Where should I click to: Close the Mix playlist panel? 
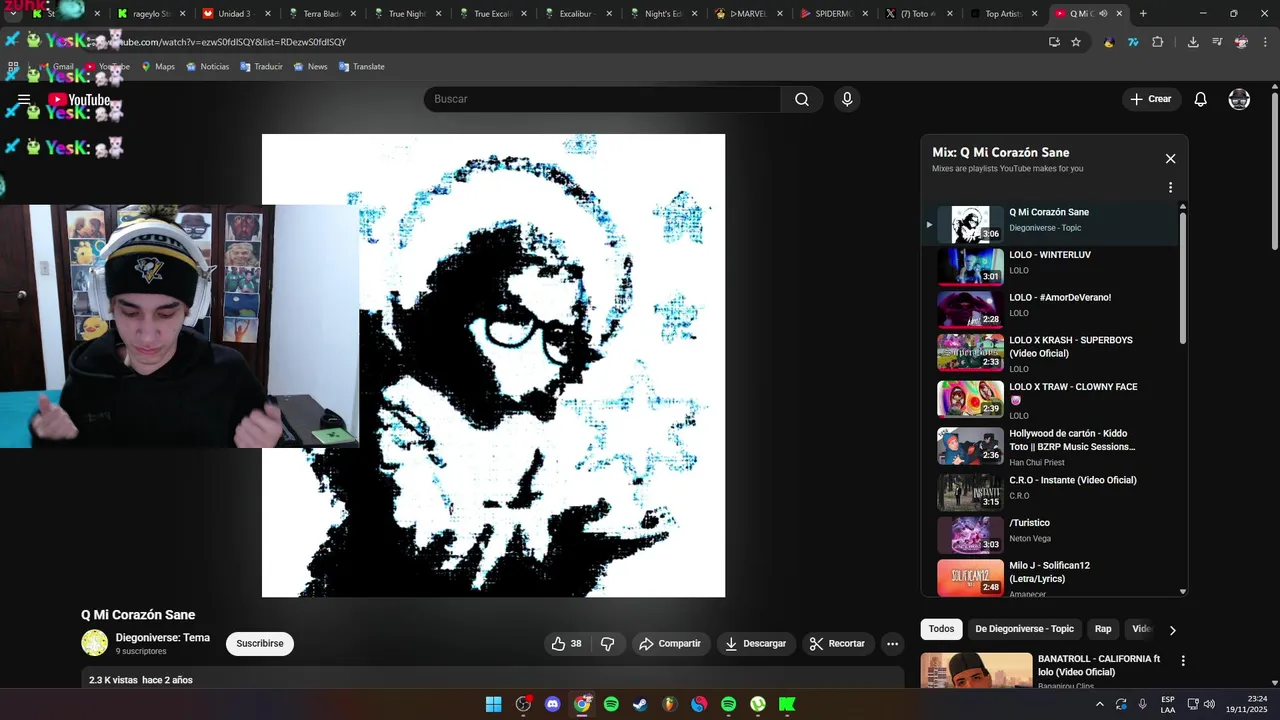click(1170, 158)
